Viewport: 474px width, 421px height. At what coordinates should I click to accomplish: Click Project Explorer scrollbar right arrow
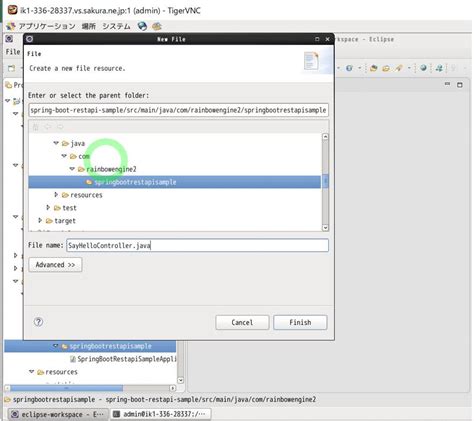pyautogui.click(x=172, y=388)
